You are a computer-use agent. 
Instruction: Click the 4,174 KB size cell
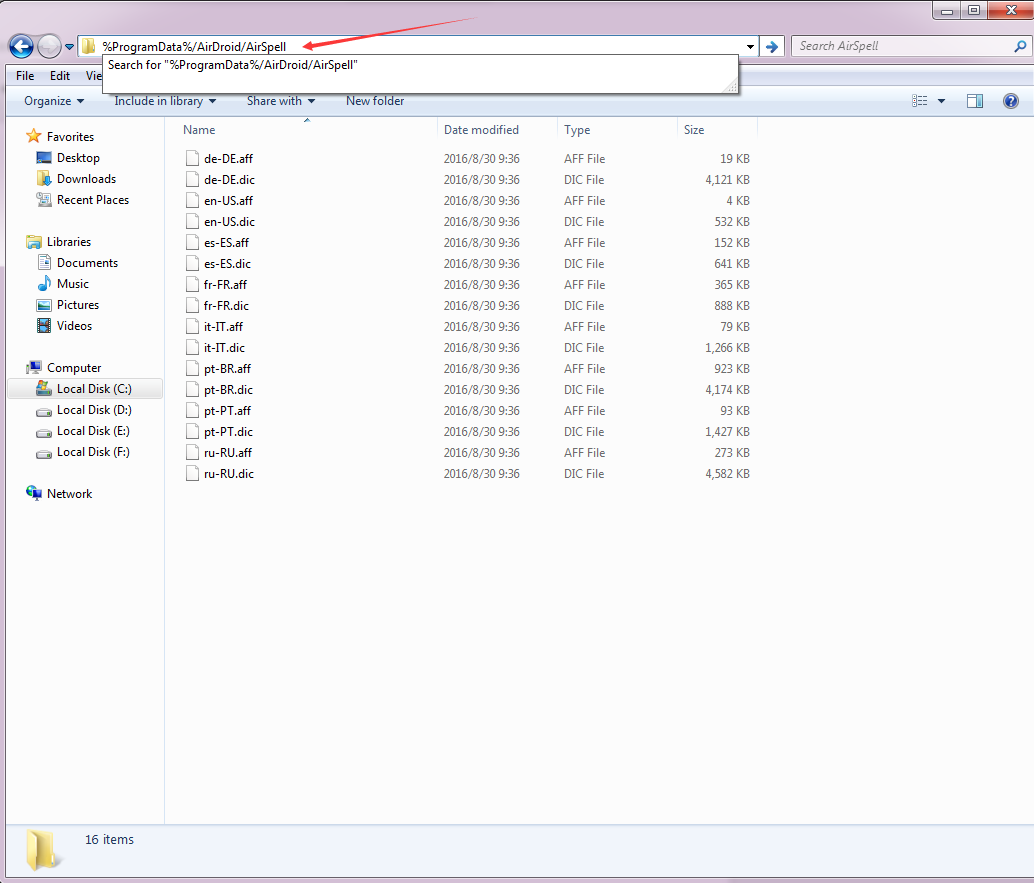(727, 390)
